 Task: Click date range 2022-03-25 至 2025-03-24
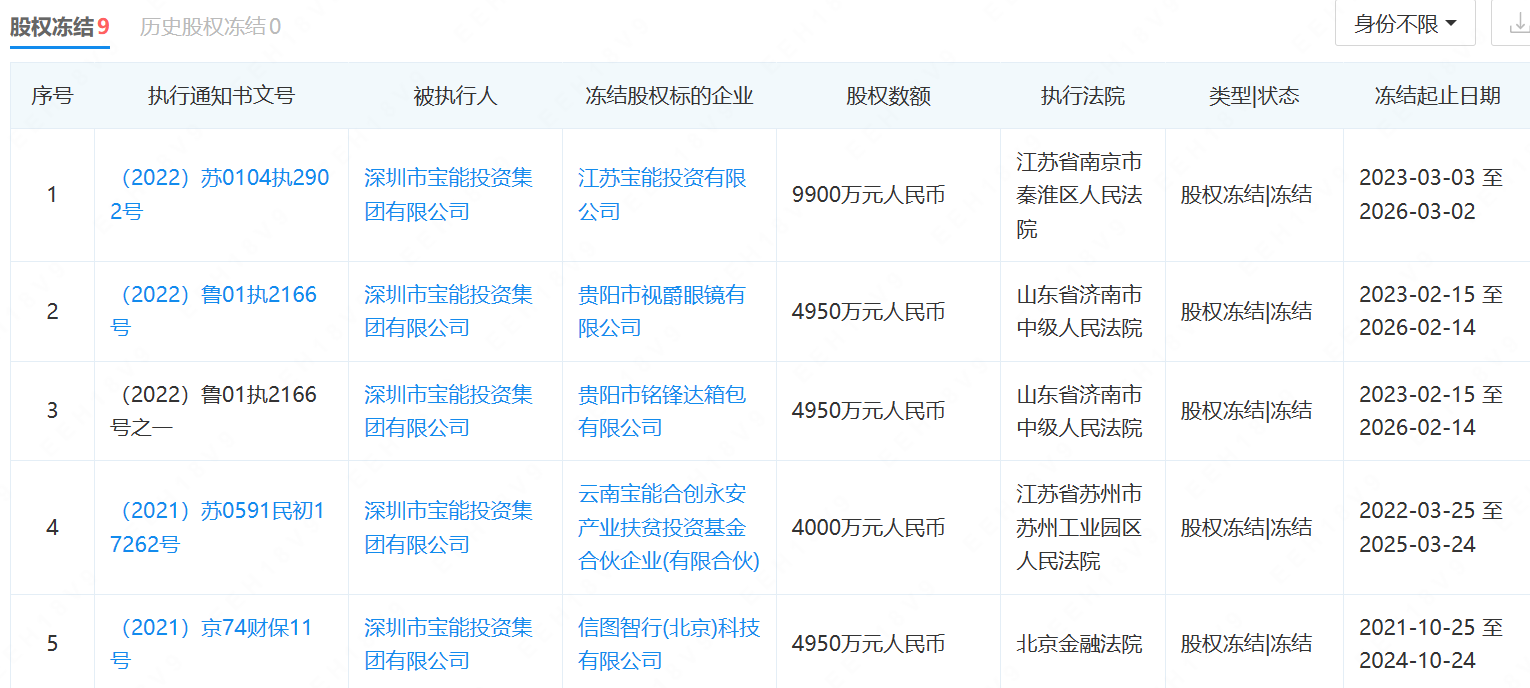[1431, 528]
